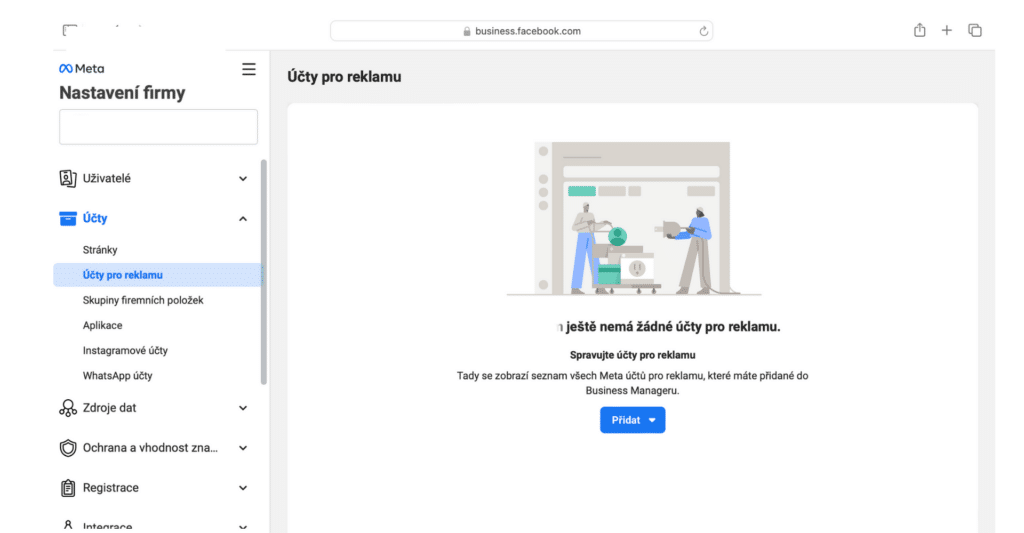Click the Účty section label

[x=95, y=218]
